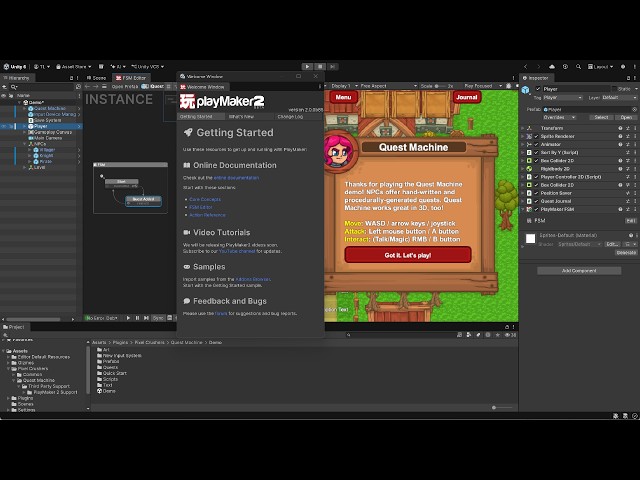The height and width of the screenshot is (480, 640).
Task: Click the Rigidbody 2D component icon
Action: point(529,169)
